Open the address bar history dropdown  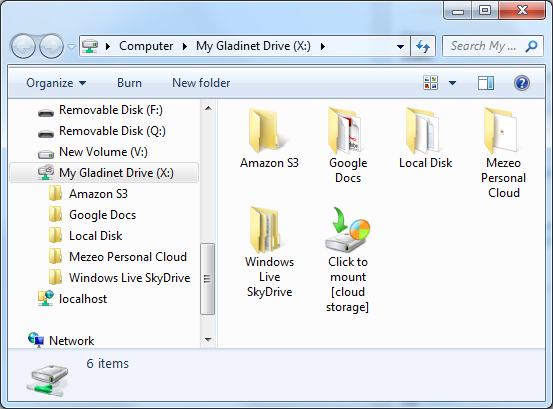pos(400,47)
